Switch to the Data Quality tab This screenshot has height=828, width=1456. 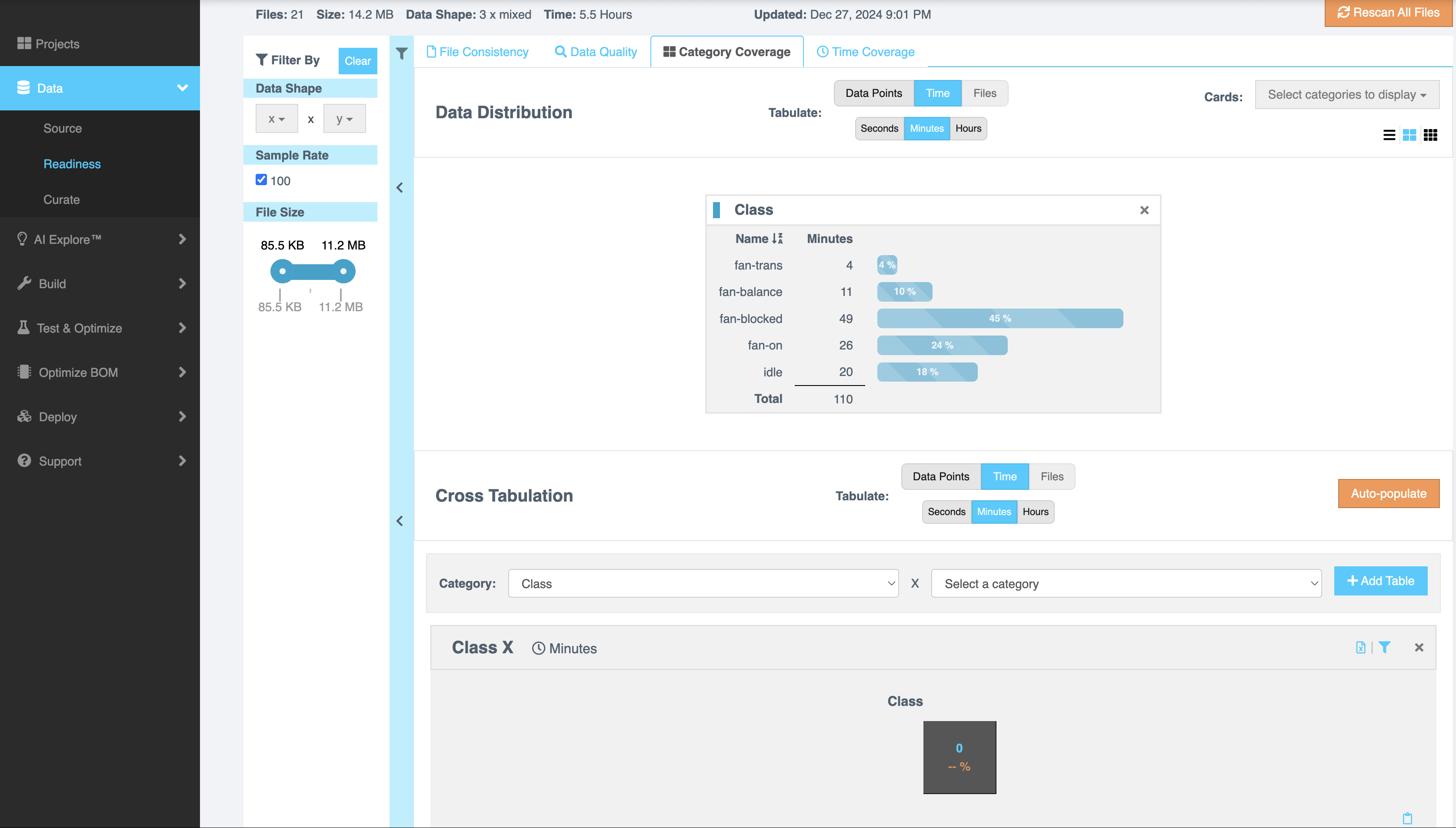tap(596, 52)
